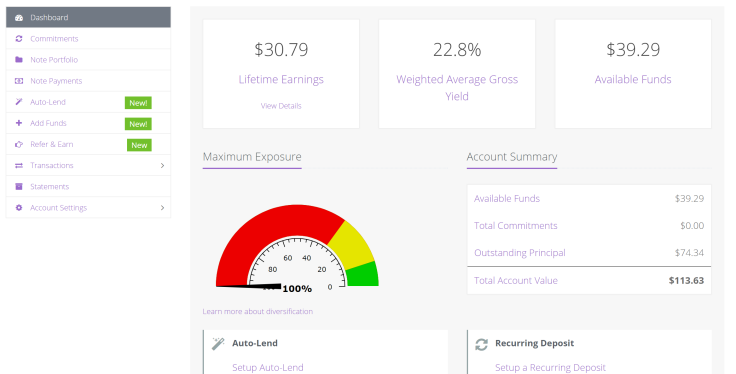
Task: Click the Transactions arrows icon
Action: pos(19,165)
